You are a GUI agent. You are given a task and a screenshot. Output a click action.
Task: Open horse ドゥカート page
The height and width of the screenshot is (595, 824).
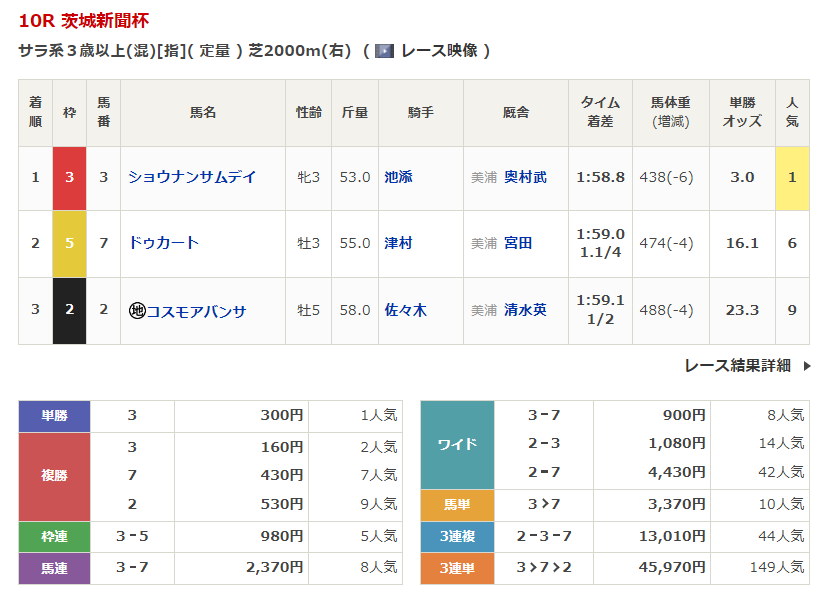(164, 243)
